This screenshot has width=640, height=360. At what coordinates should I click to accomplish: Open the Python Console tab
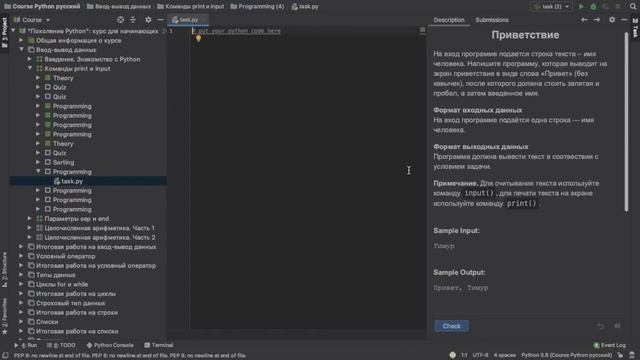(110, 345)
